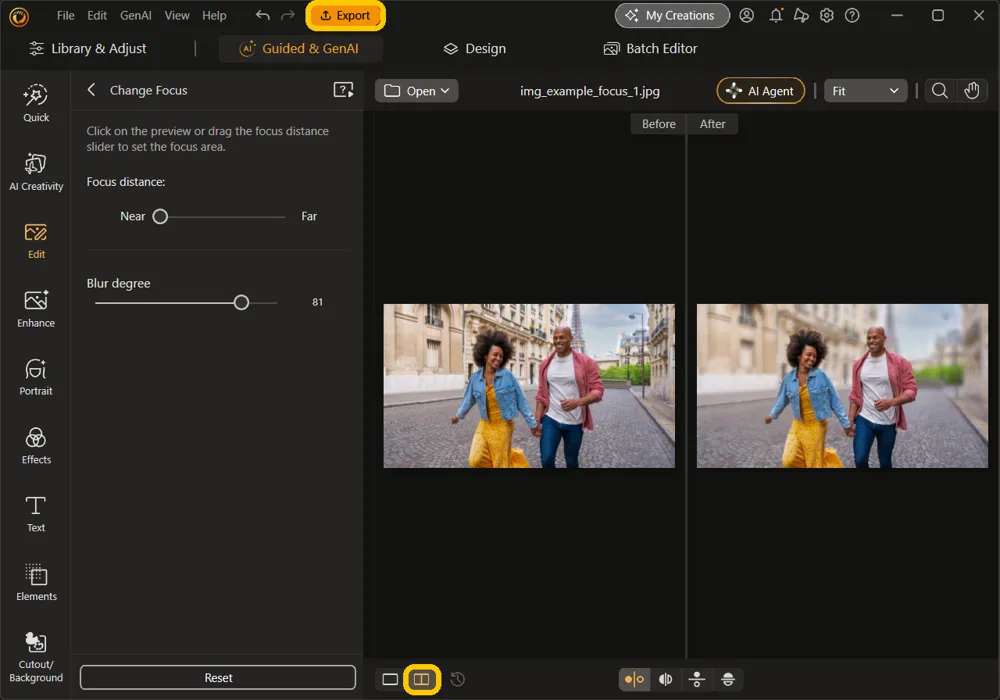Open the Portrait tools
Screen dimensions: 1000x700
pyautogui.click(x=36, y=377)
